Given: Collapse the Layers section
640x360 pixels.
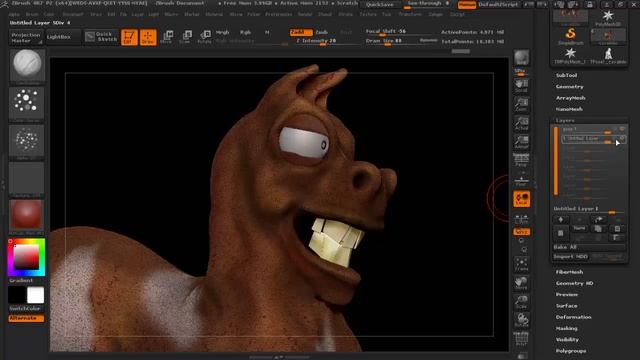Looking at the screenshot, I should (x=565, y=121).
